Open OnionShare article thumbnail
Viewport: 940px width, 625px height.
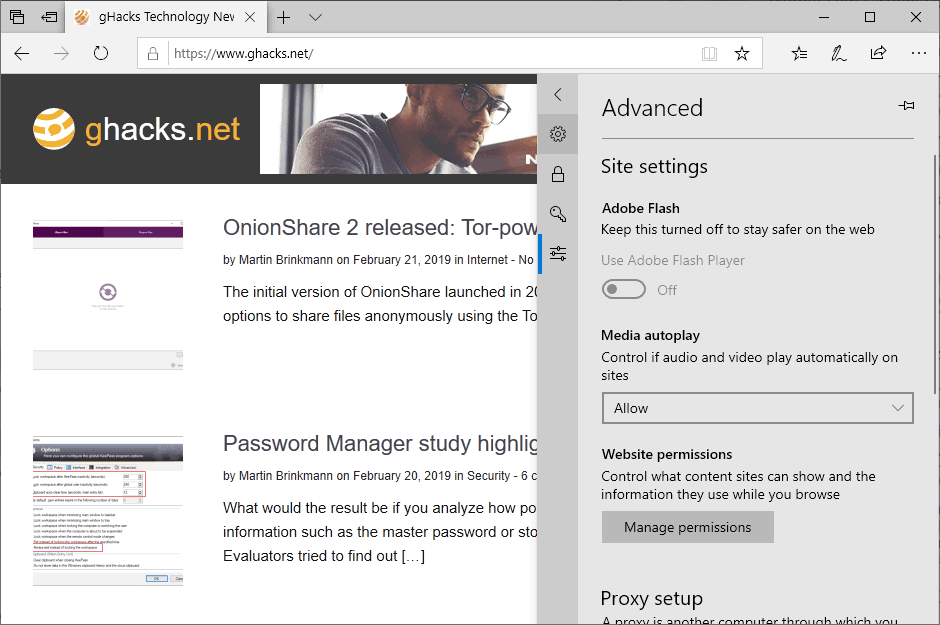tap(108, 295)
